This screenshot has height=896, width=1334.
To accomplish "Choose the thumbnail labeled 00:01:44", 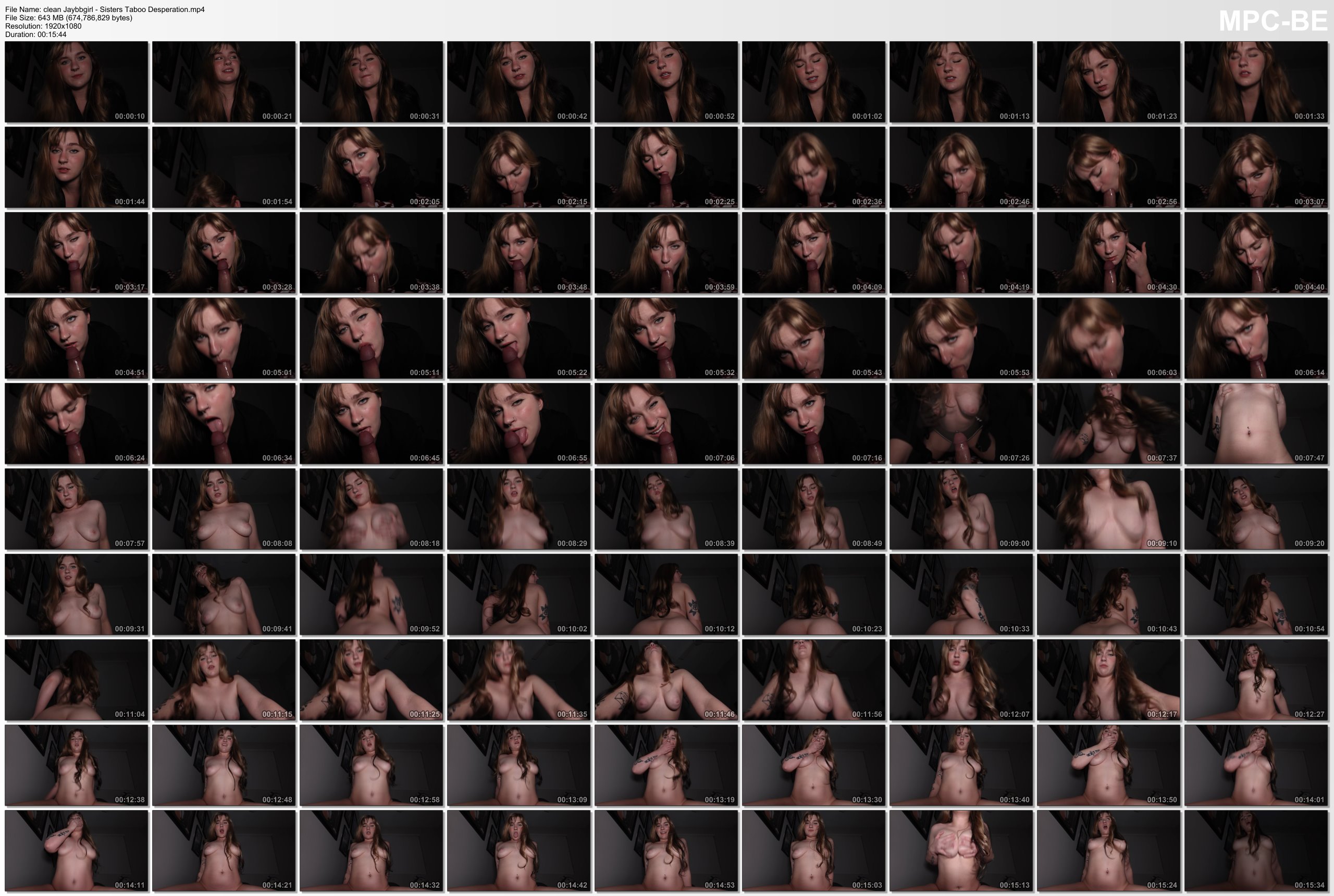I will point(77,167).
